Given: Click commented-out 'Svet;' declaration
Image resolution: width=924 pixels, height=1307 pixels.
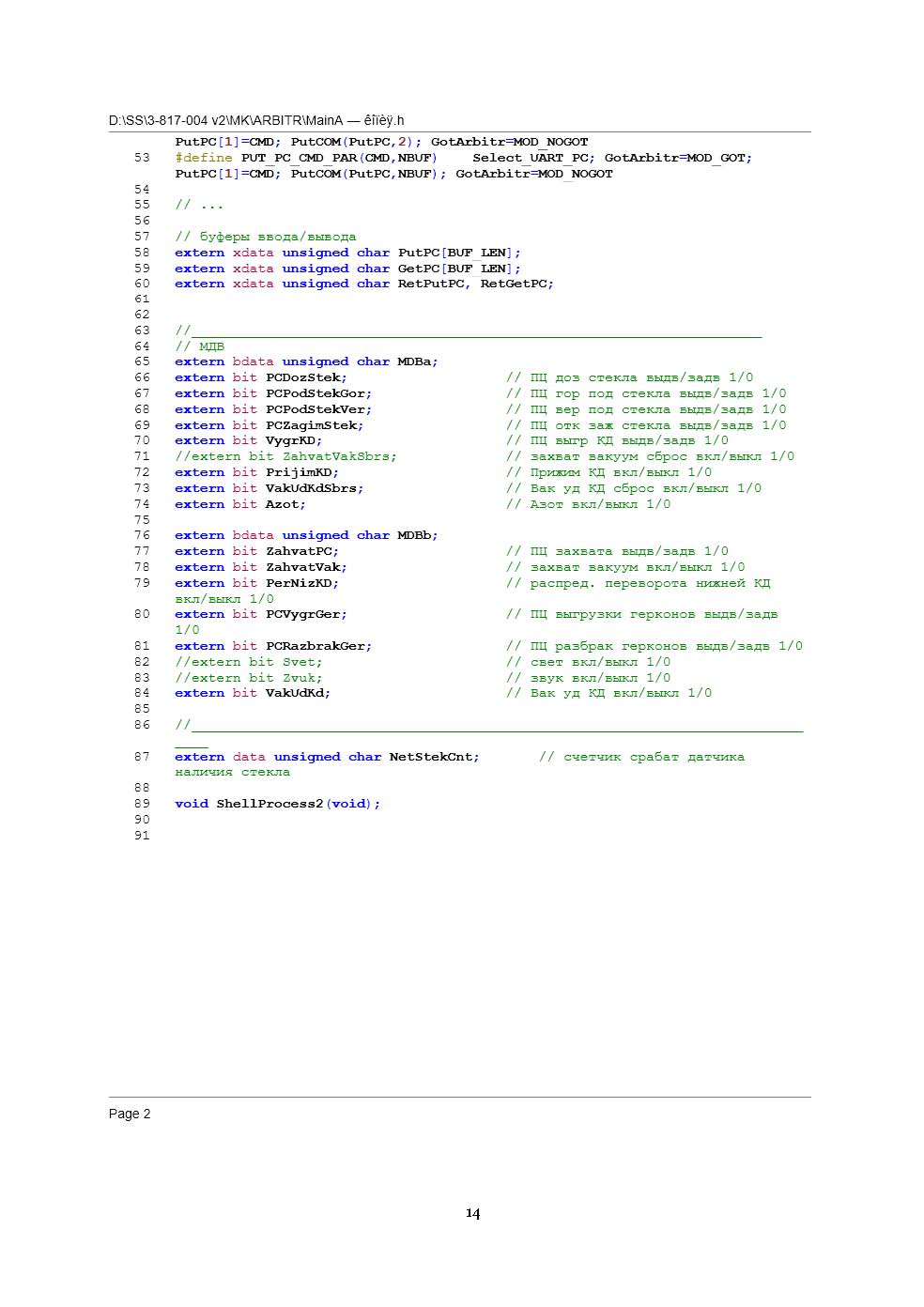Looking at the screenshot, I should (248, 662).
